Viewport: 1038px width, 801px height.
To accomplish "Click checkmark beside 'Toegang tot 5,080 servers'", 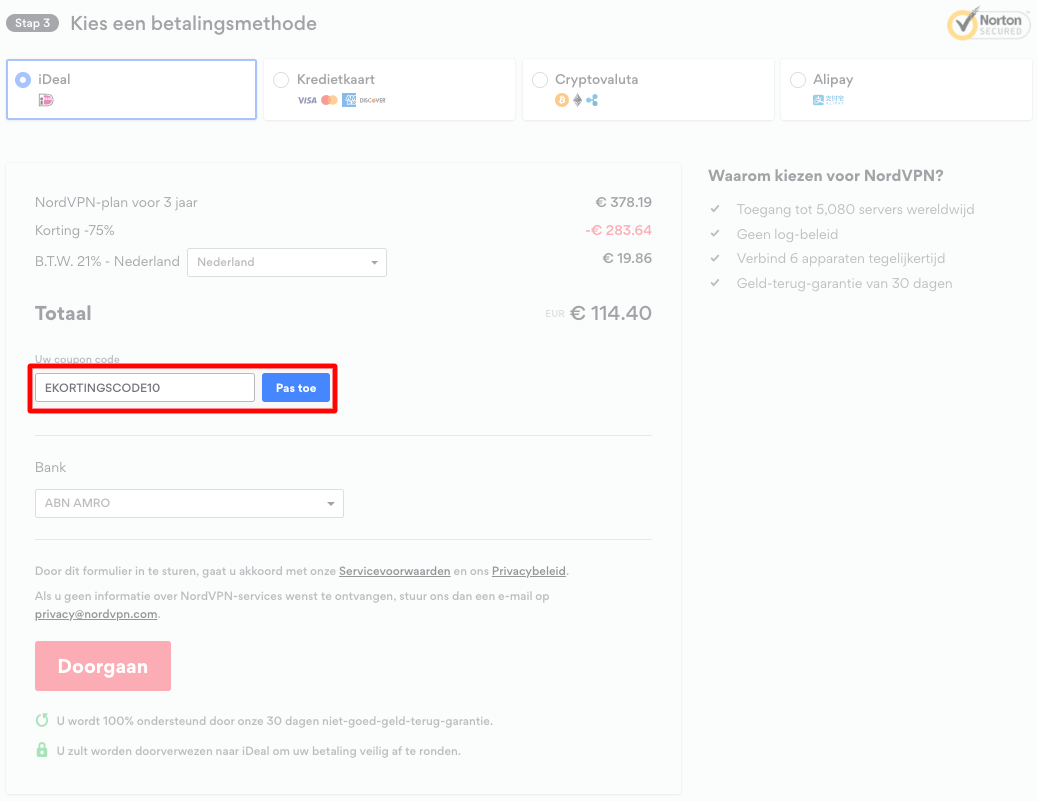I will (715, 209).
